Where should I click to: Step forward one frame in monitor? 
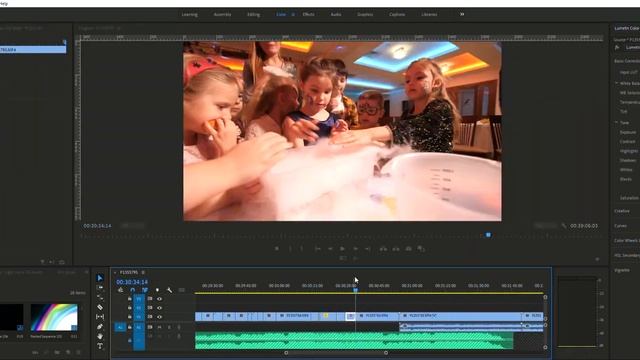pos(355,249)
